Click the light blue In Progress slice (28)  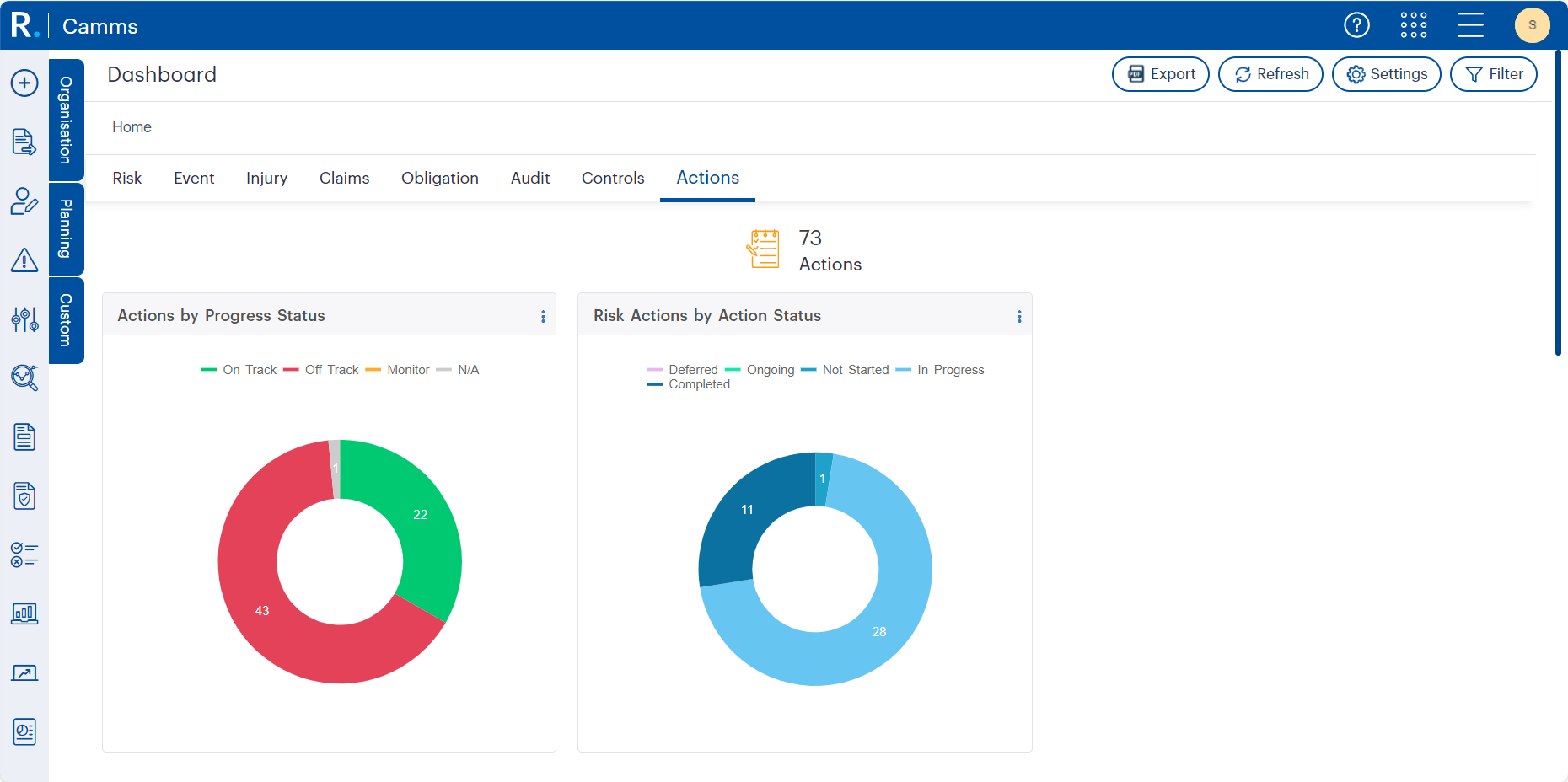pos(879,631)
